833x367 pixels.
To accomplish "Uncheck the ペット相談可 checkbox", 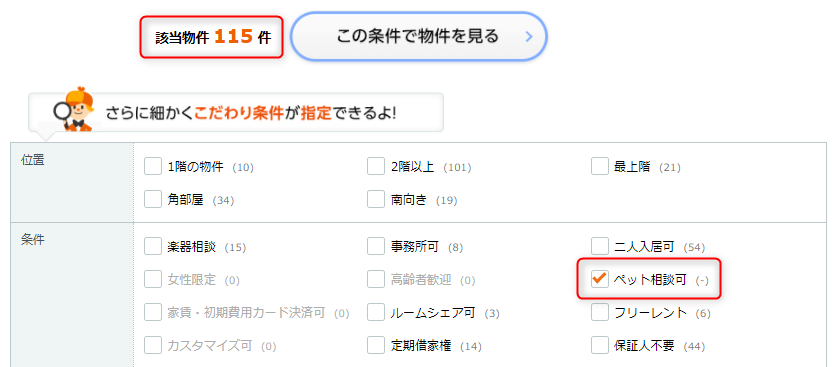I will [x=600, y=279].
